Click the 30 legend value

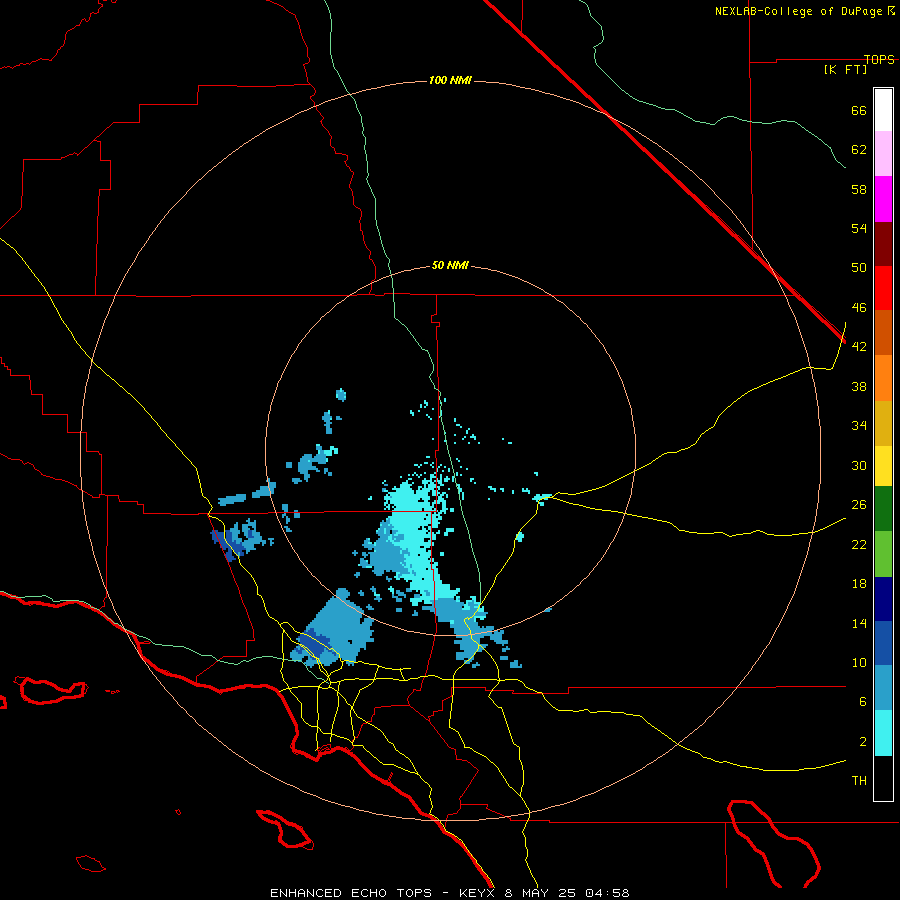[x=859, y=465]
